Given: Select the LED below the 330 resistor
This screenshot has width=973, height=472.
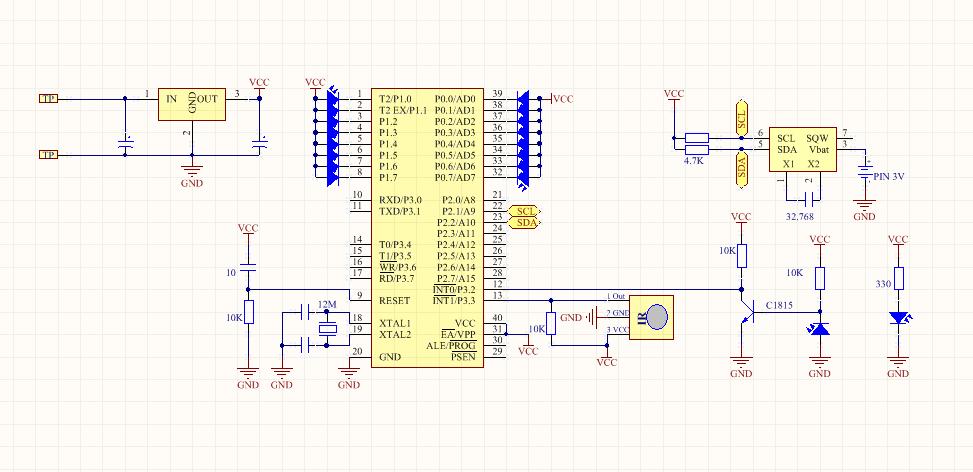Looking at the screenshot, I should pos(898,318).
